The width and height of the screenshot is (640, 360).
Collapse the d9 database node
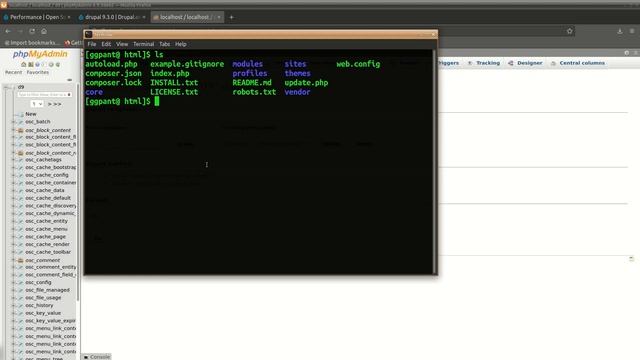(x=7, y=87)
